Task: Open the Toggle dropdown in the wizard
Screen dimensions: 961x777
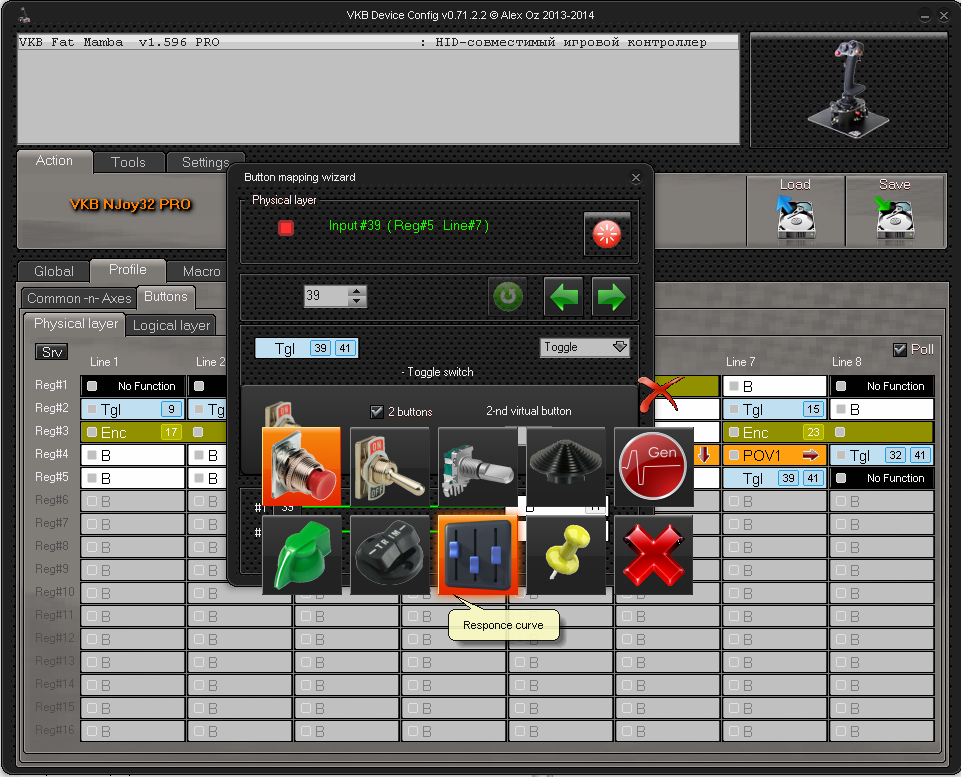Action: point(585,347)
